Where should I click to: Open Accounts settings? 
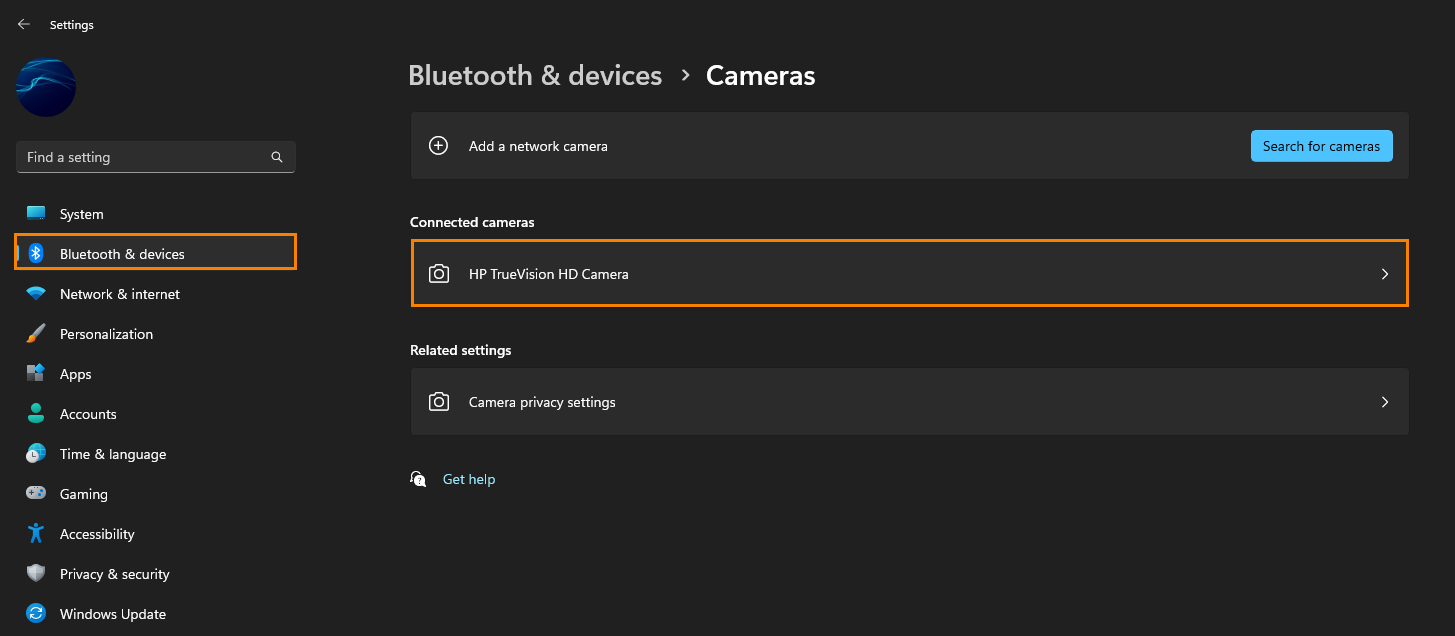[x=156, y=414]
